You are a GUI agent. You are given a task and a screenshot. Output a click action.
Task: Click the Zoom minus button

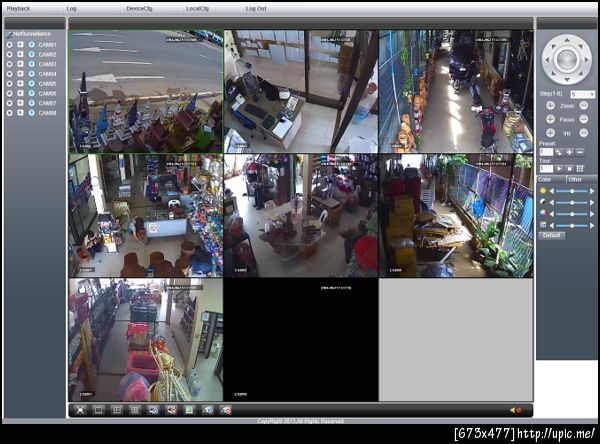click(x=584, y=106)
